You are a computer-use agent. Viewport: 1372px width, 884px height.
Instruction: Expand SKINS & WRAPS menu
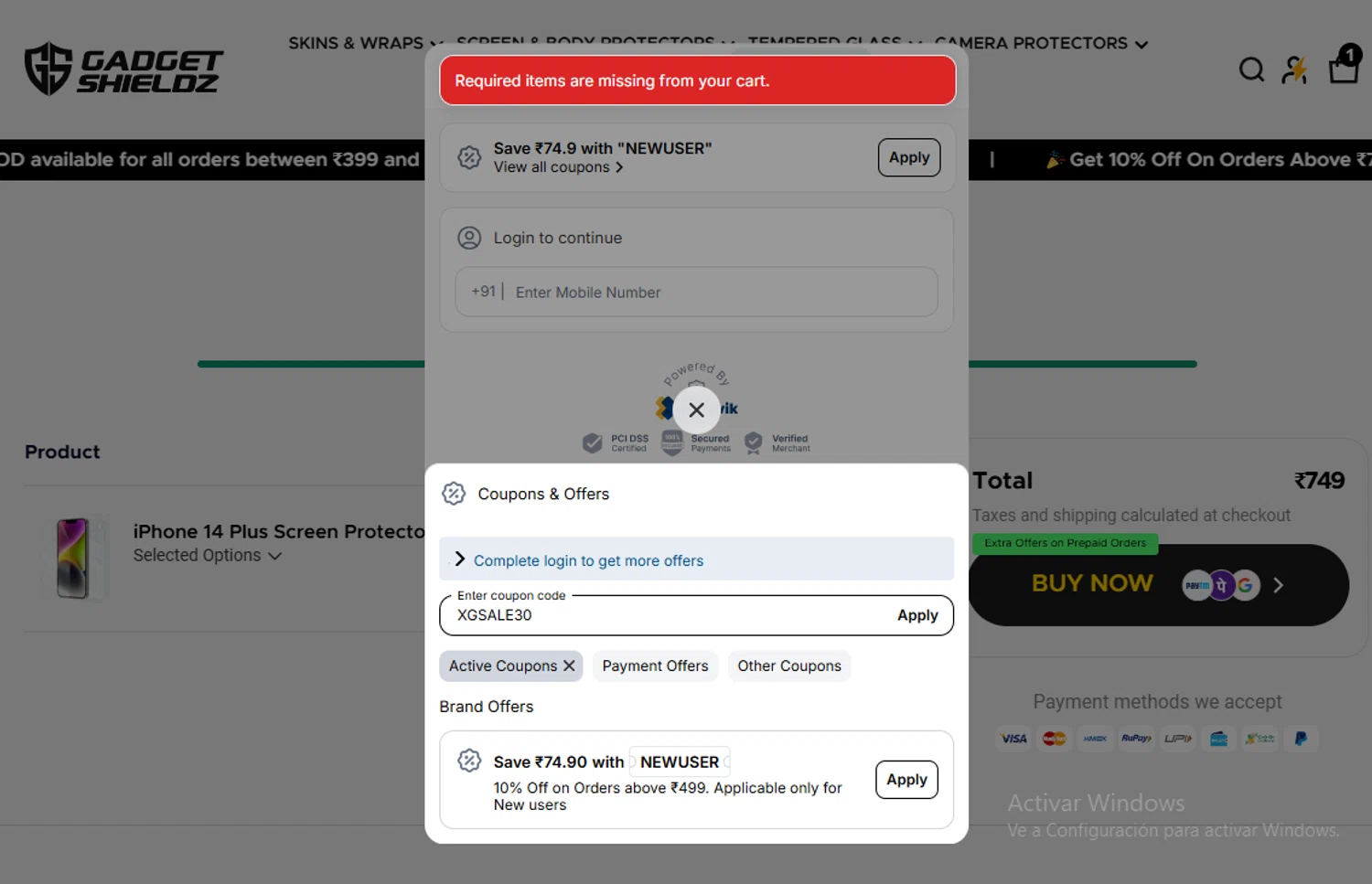tap(366, 43)
